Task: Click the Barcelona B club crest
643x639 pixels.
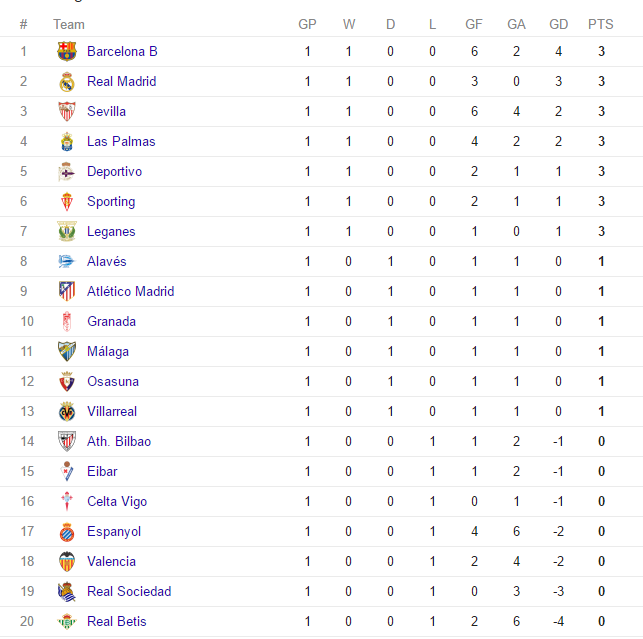Action: point(67,51)
